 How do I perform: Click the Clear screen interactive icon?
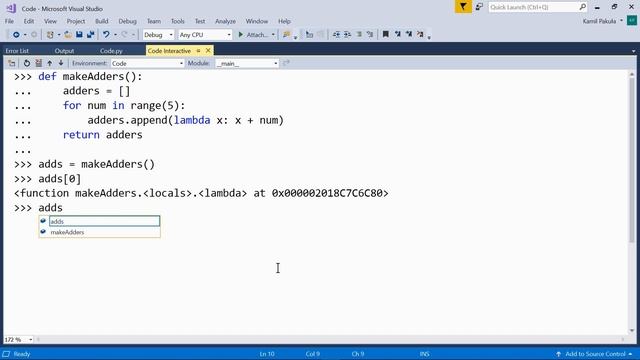tap(38, 63)
